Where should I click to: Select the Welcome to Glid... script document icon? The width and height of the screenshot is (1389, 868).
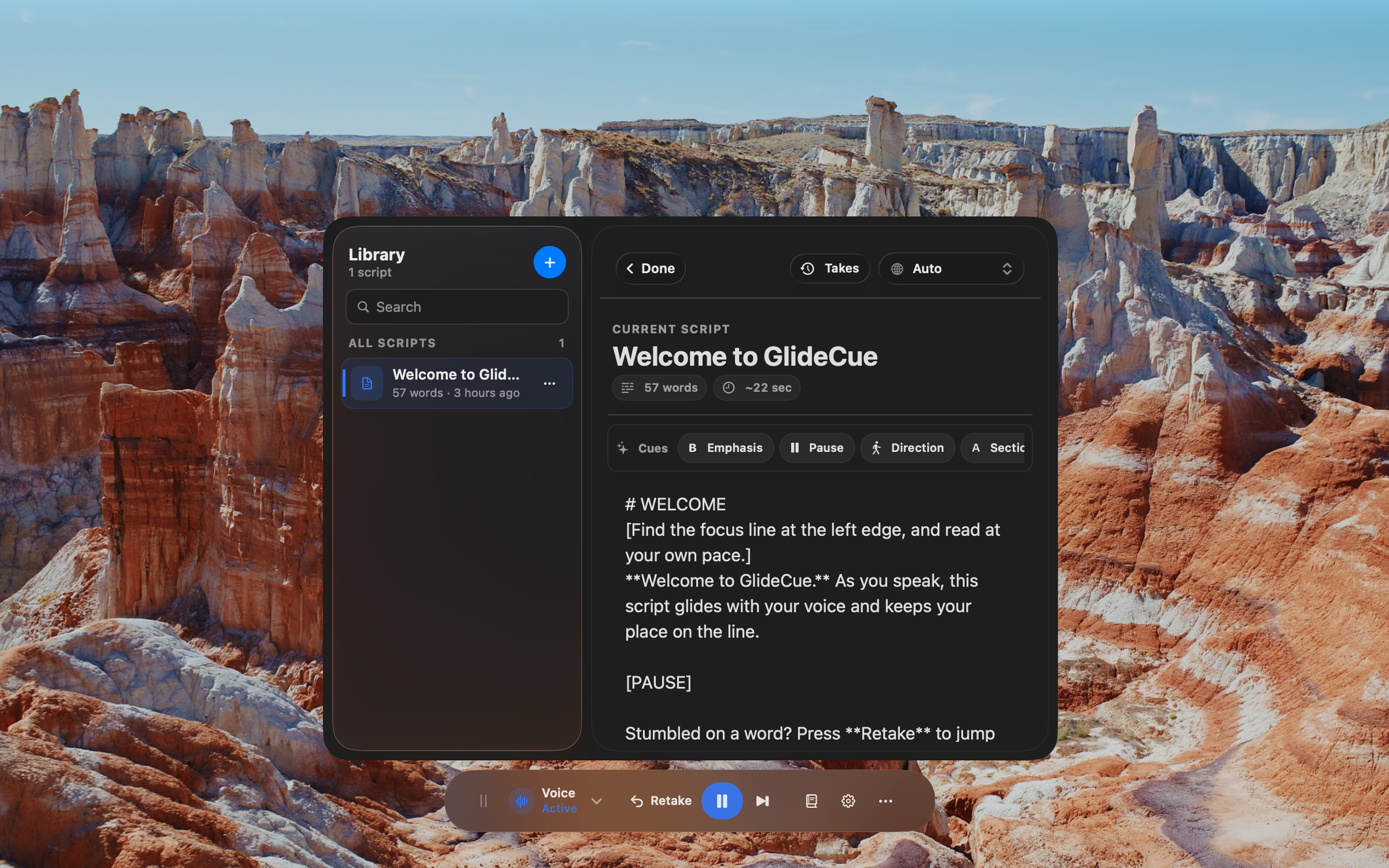point(367,383)
